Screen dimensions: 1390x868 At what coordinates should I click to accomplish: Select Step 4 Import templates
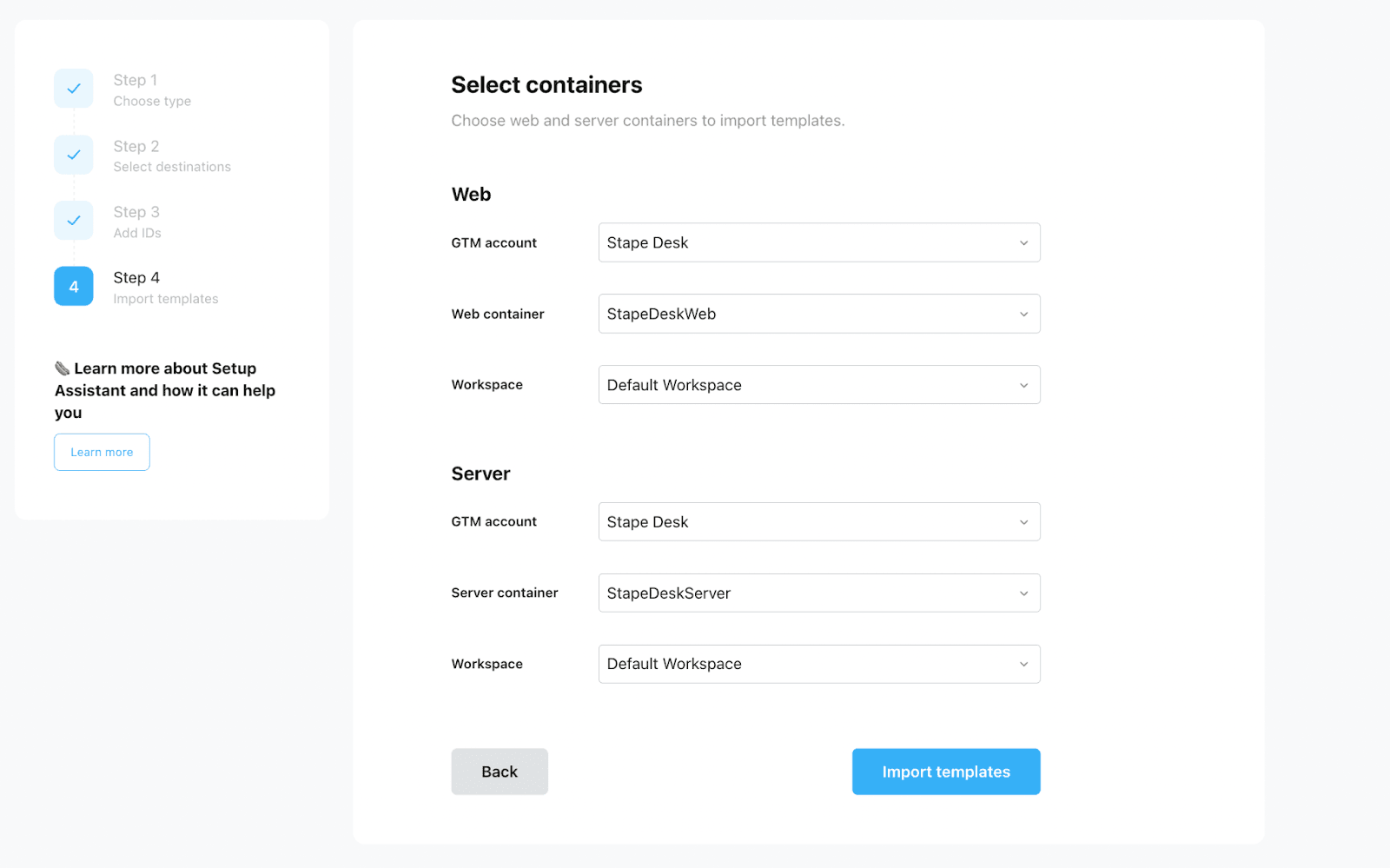[x=166, y=288]
